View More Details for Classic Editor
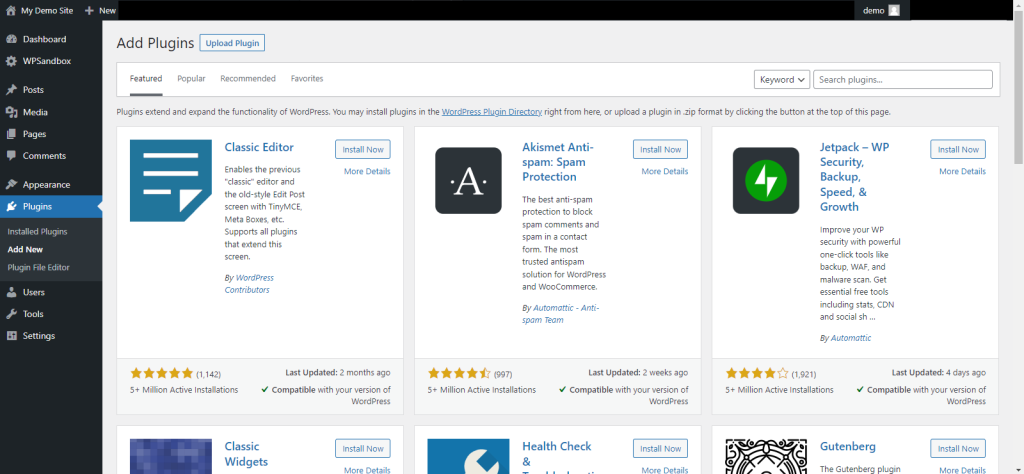The width and height of the screenshot is (1024, 474). point(367,172)
